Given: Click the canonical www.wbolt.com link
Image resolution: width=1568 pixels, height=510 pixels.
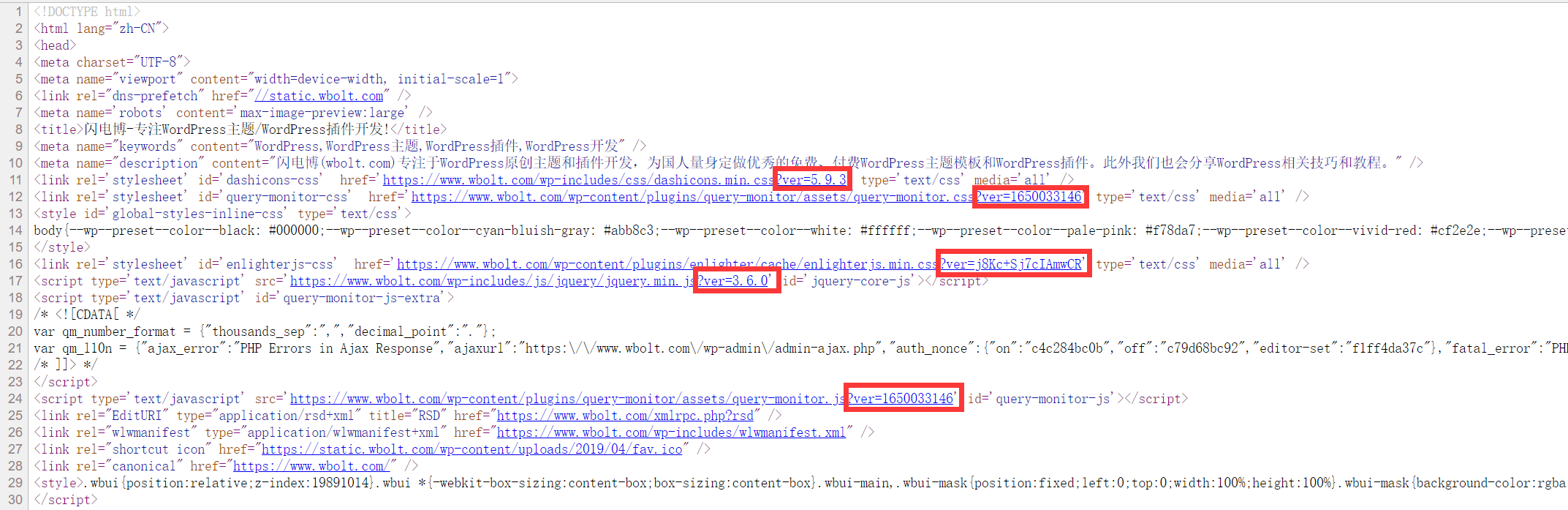Looking at the screenshot, I should 314,466.
